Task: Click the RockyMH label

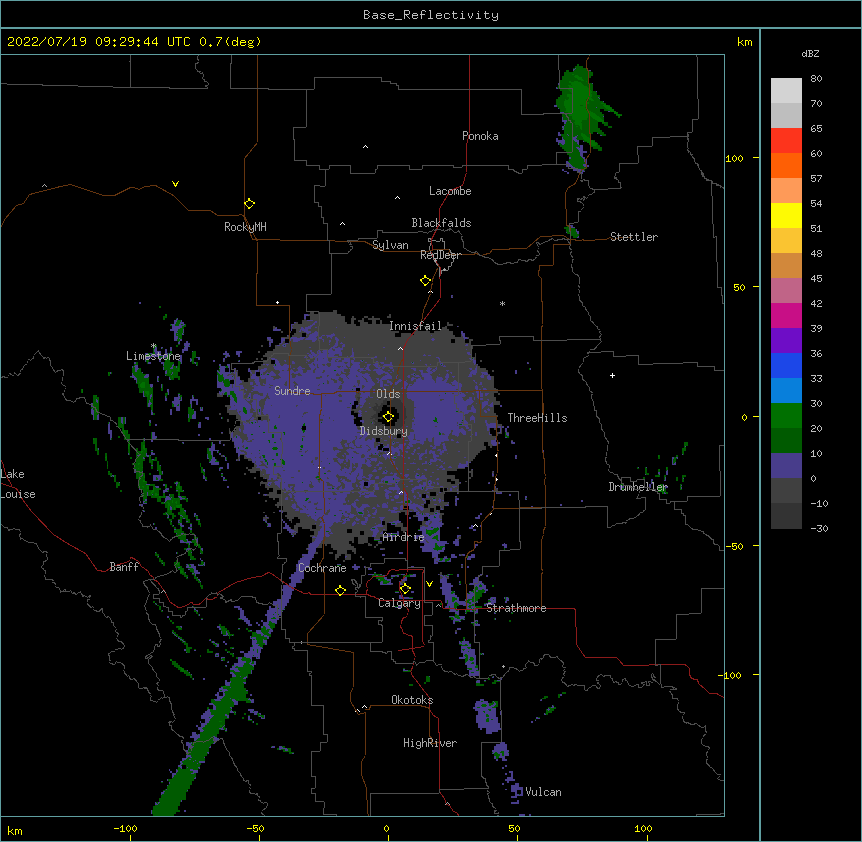Action: pyautogui.click(x=245, y=227)
